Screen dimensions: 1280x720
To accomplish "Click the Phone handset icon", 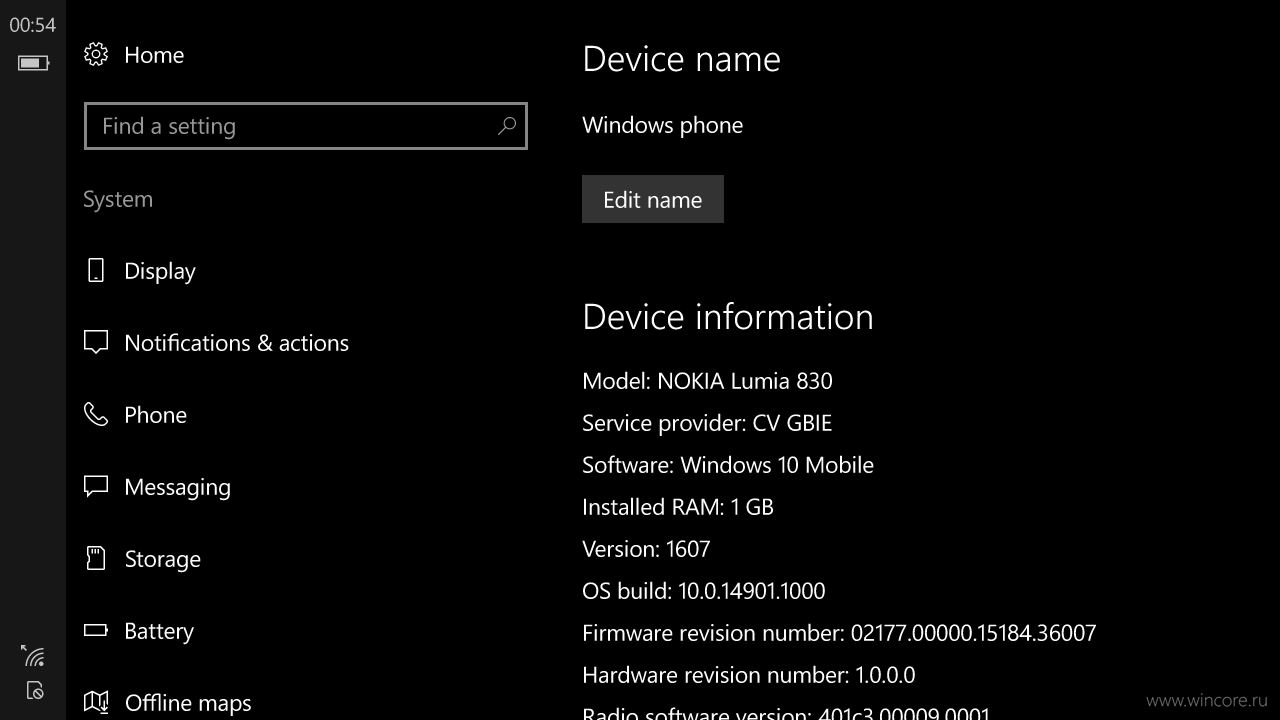I will tap(96, 415).
